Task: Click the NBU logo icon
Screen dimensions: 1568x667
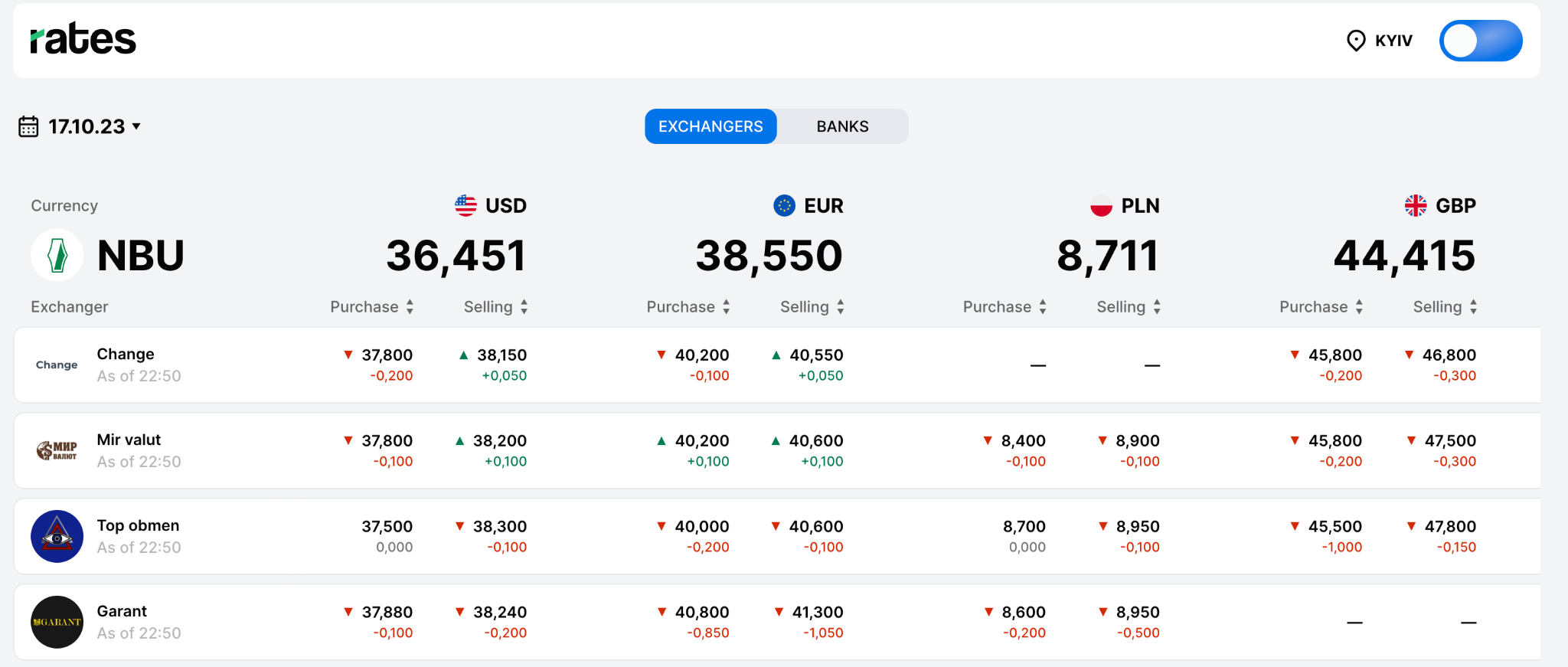Action: 57,255
